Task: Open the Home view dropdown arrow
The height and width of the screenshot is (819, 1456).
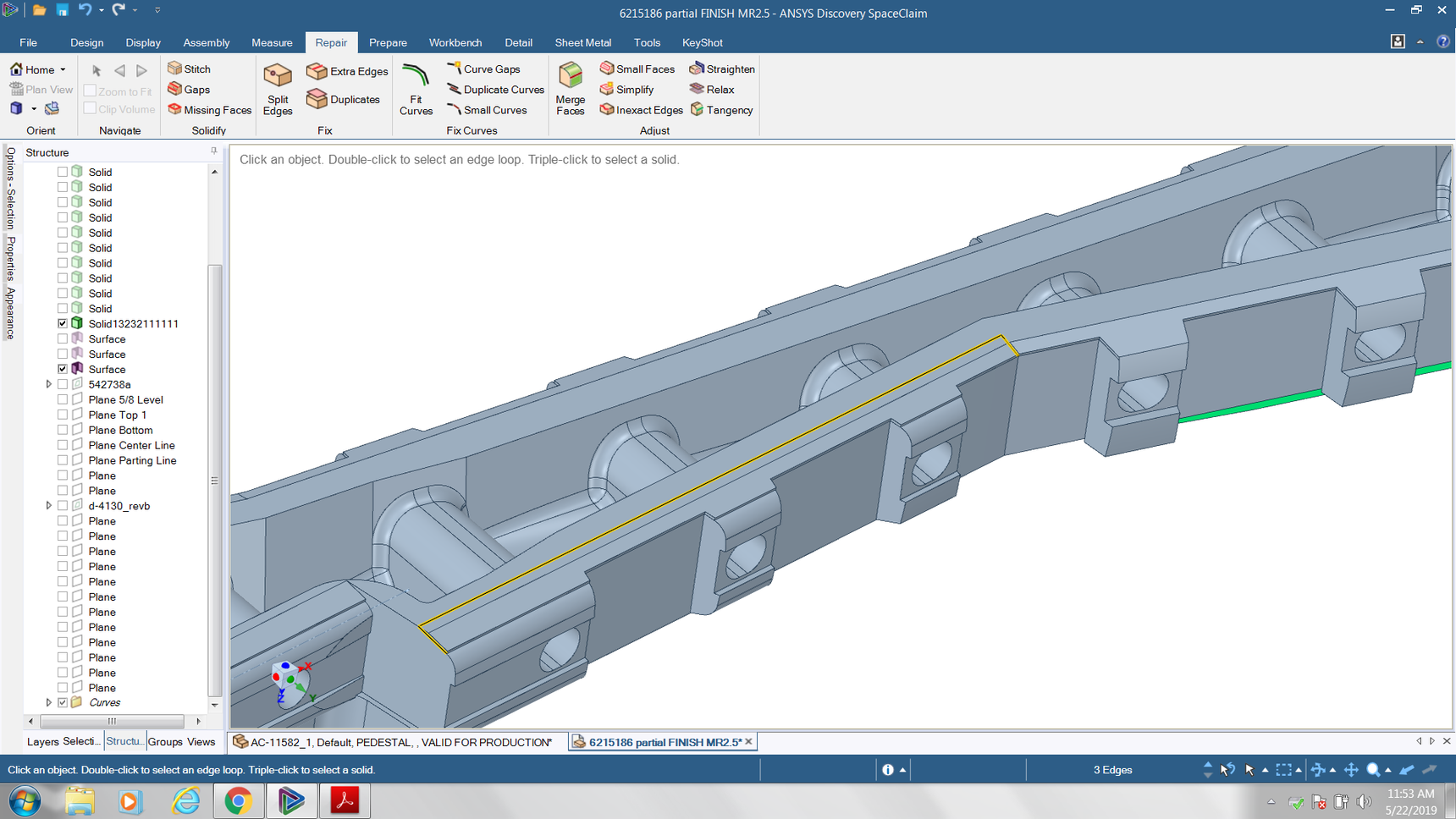Action: [x=63, y=70]
